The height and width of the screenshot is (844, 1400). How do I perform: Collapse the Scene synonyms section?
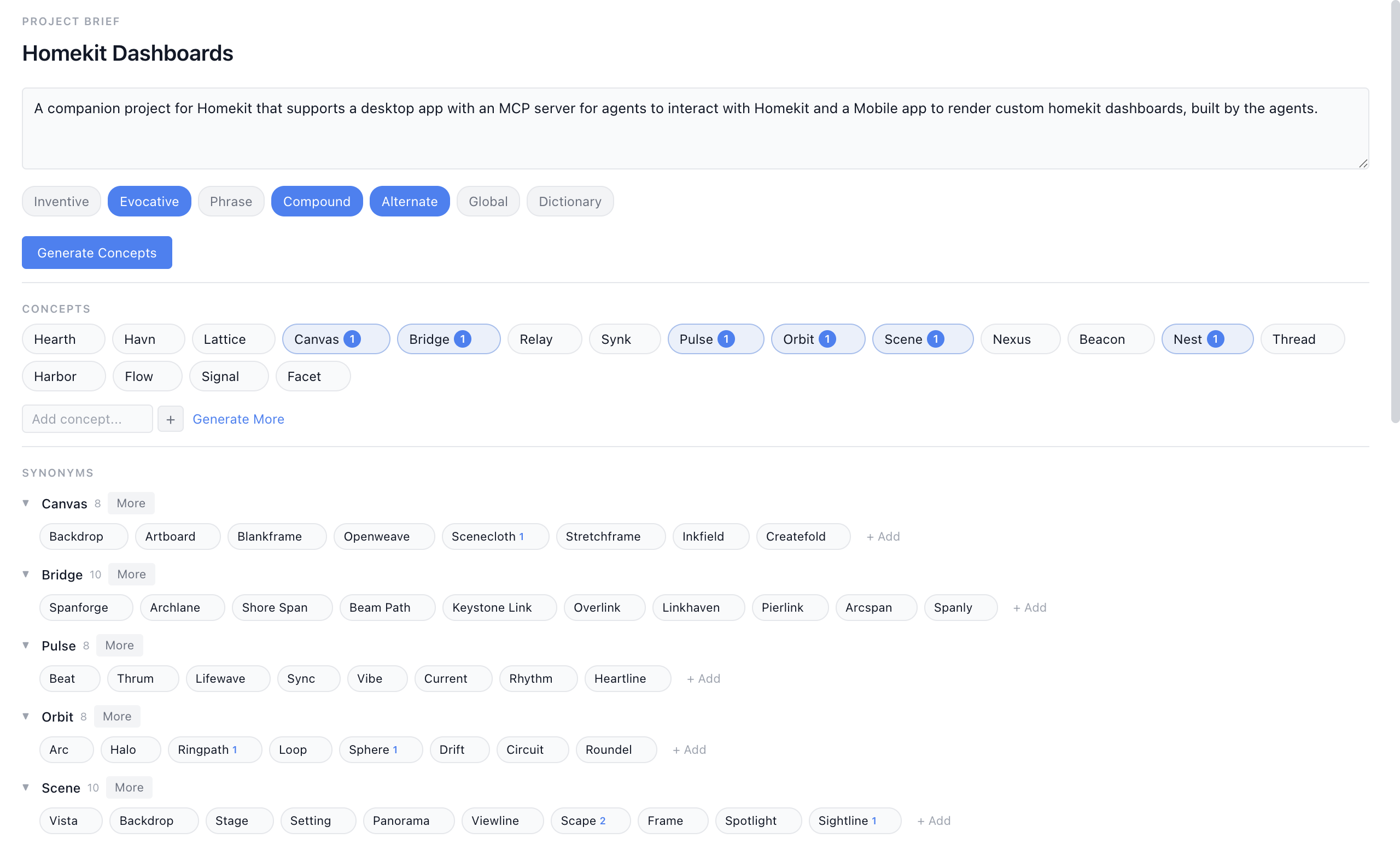[x=26, y=787]
